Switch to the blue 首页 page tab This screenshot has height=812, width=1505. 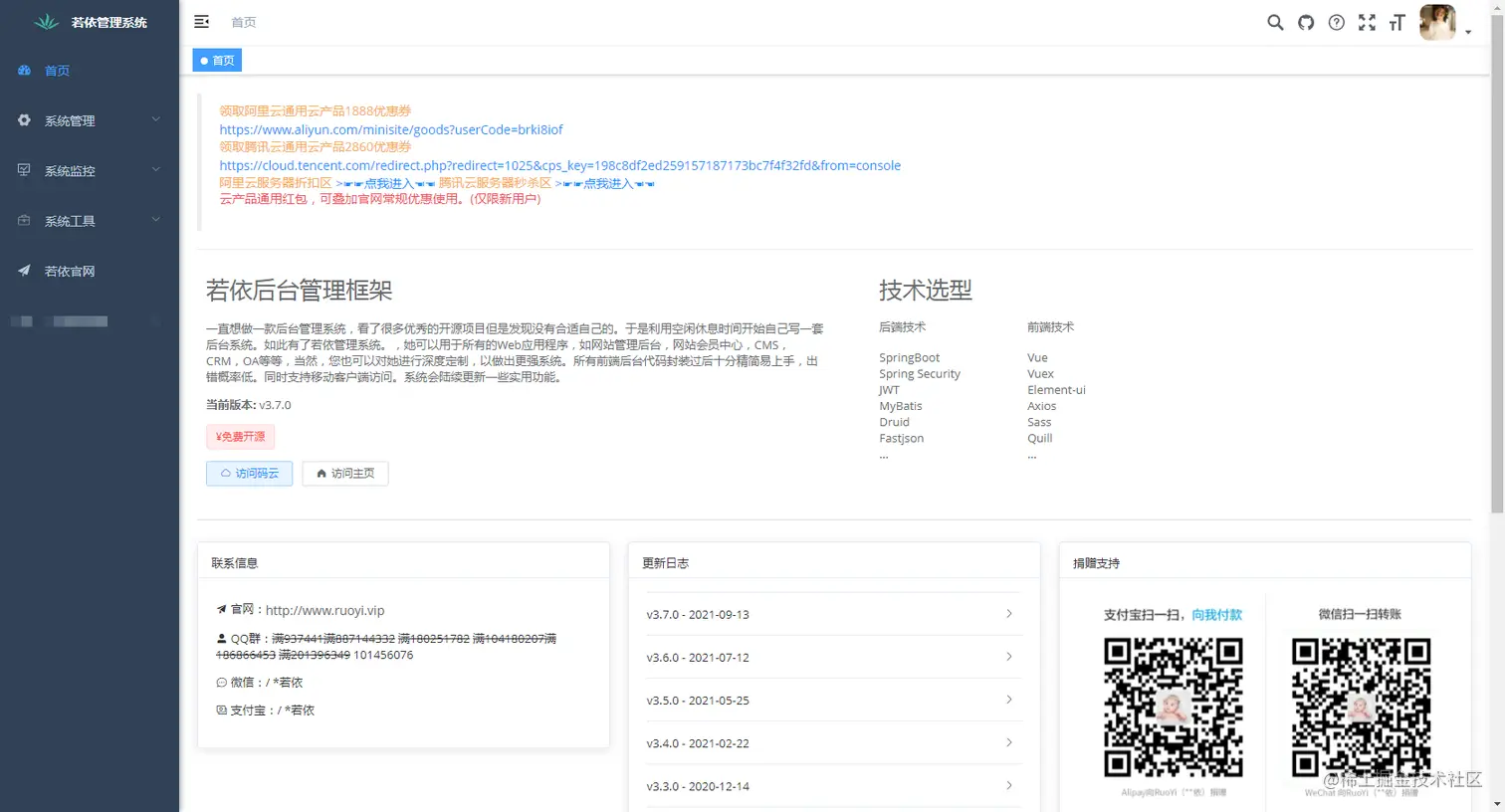217,61
